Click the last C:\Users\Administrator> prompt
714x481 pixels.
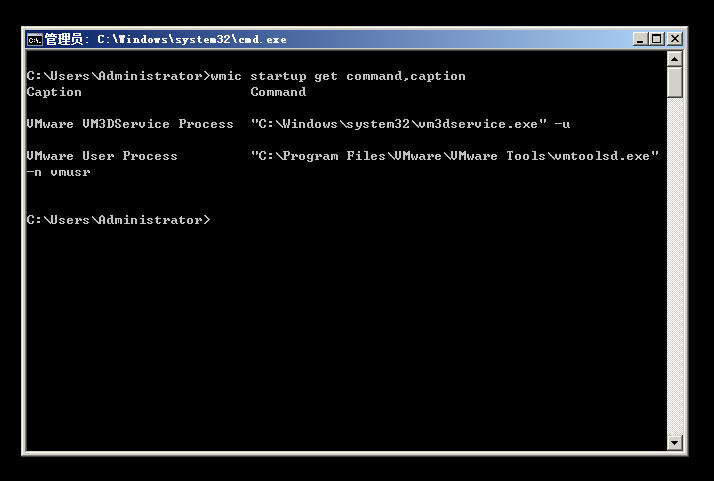click(118, 220)
